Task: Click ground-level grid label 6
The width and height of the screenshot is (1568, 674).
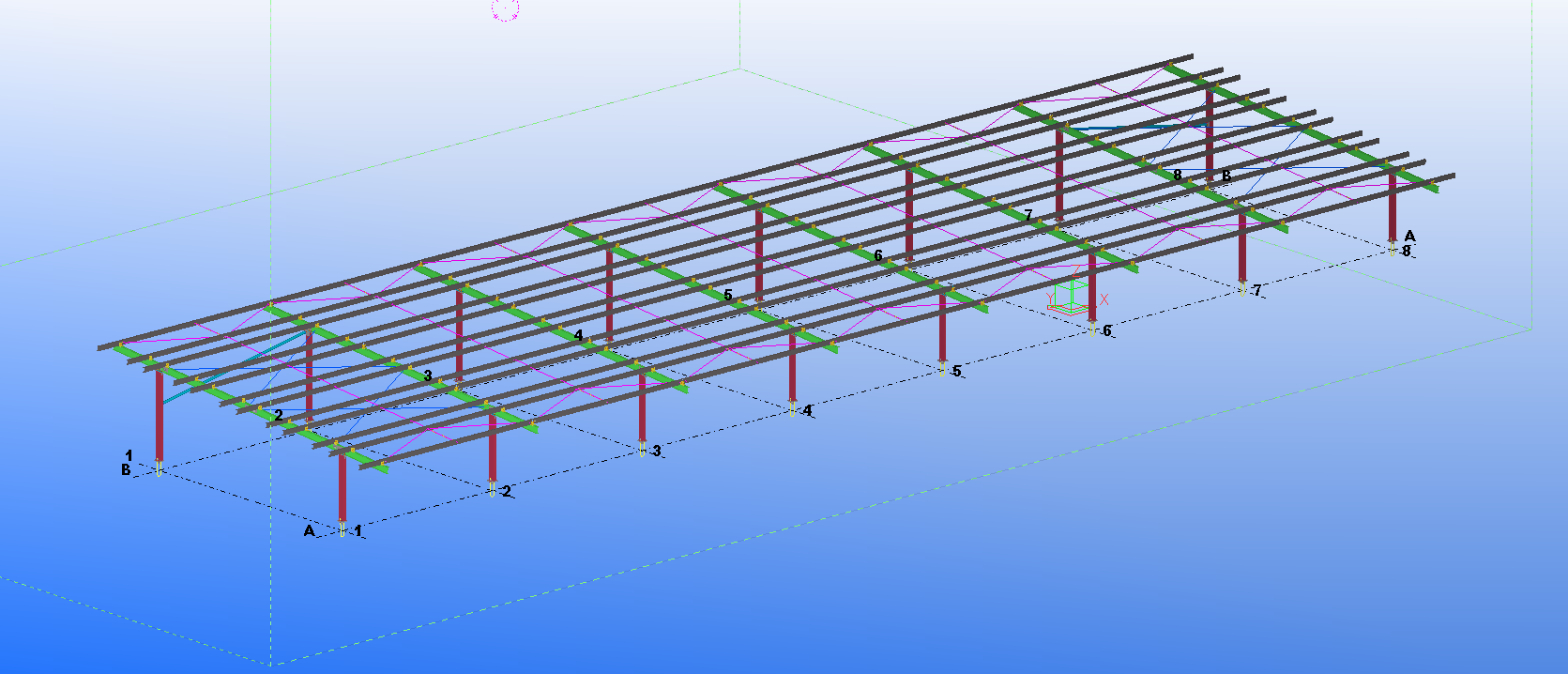Action: [x=1107, y=330]
